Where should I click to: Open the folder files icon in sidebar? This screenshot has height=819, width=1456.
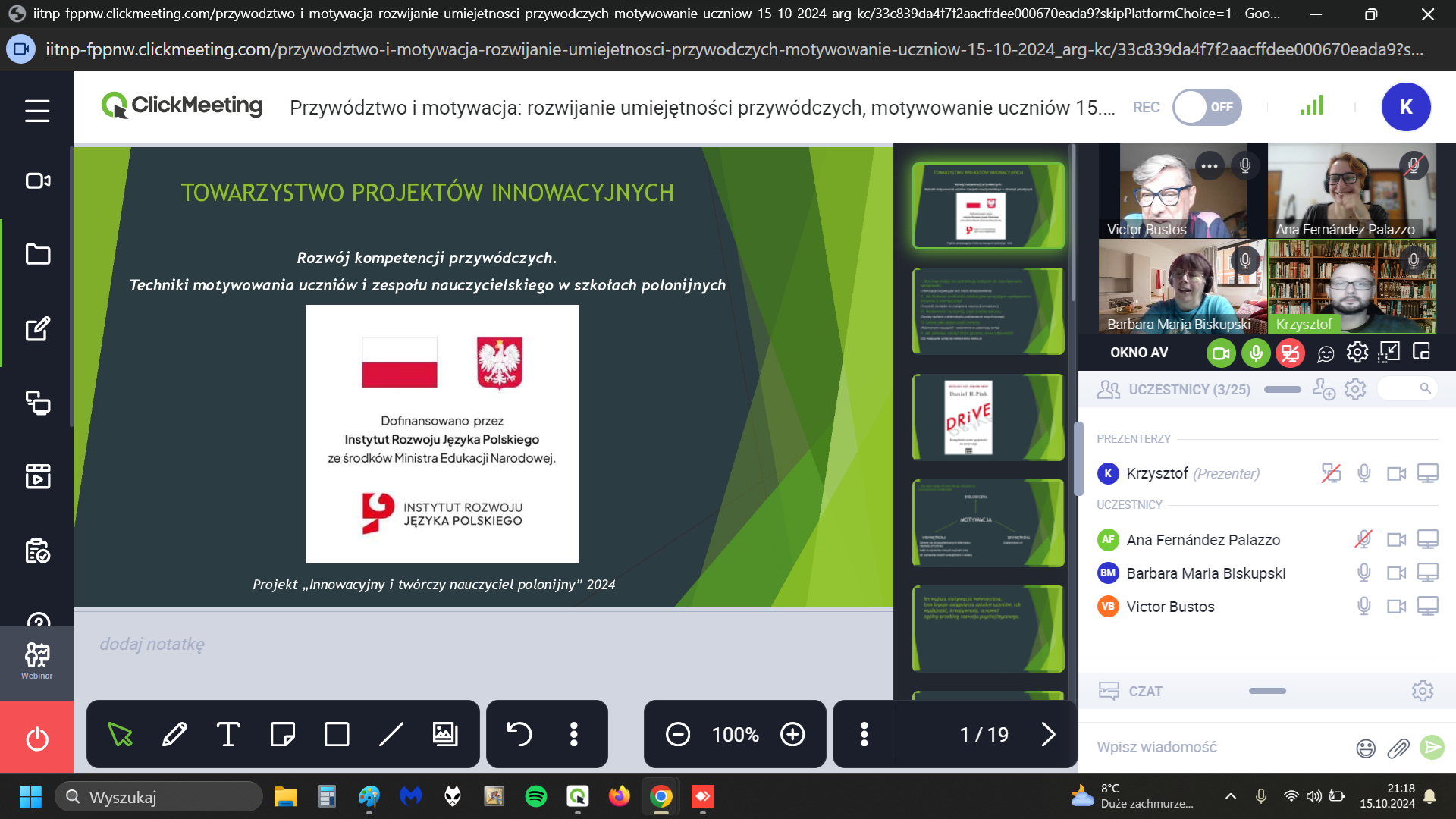(37, 254)
